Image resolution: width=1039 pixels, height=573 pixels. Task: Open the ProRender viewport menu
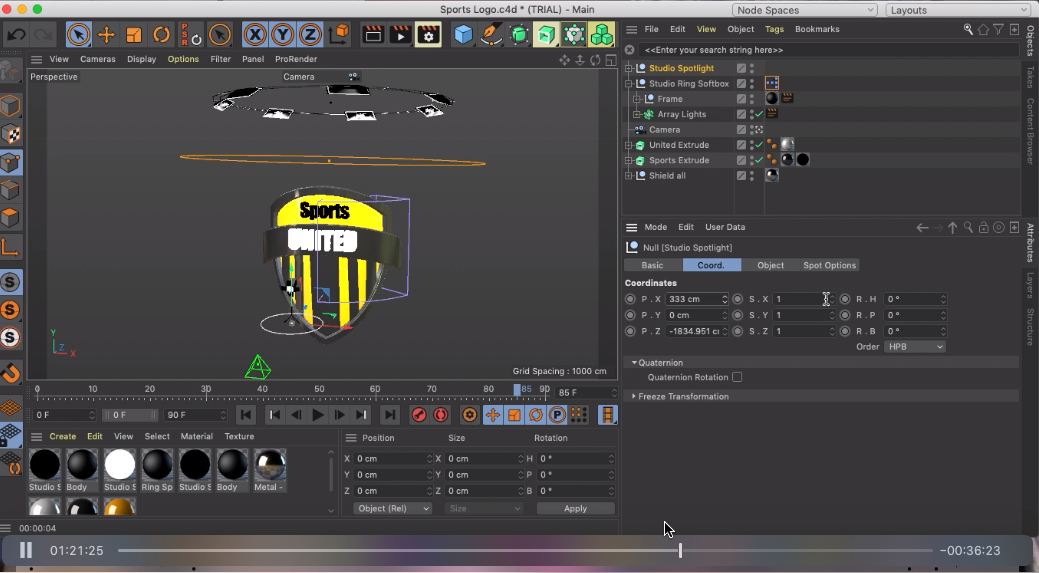coord(296,59)
